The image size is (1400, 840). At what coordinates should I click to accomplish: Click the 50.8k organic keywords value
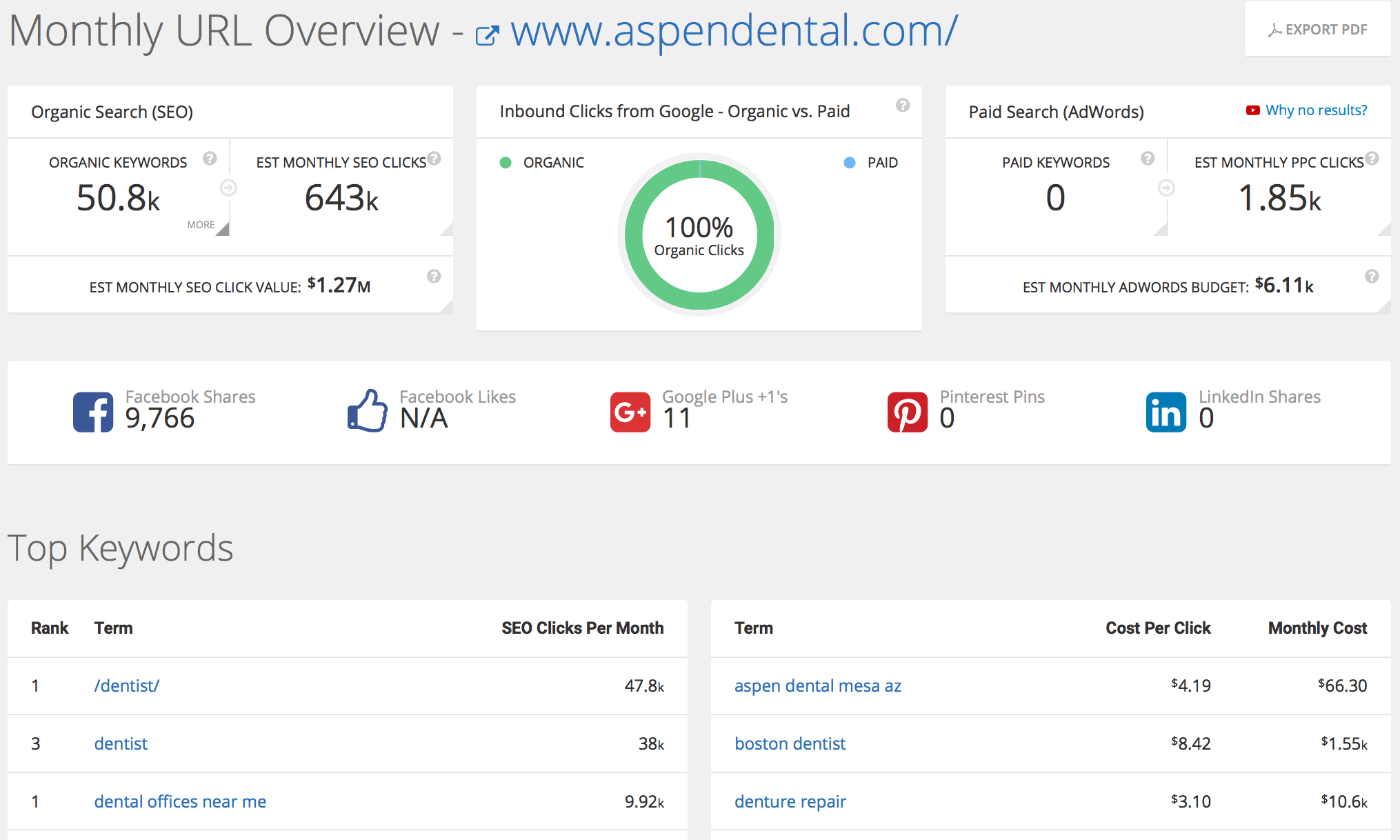coord(119,198)
